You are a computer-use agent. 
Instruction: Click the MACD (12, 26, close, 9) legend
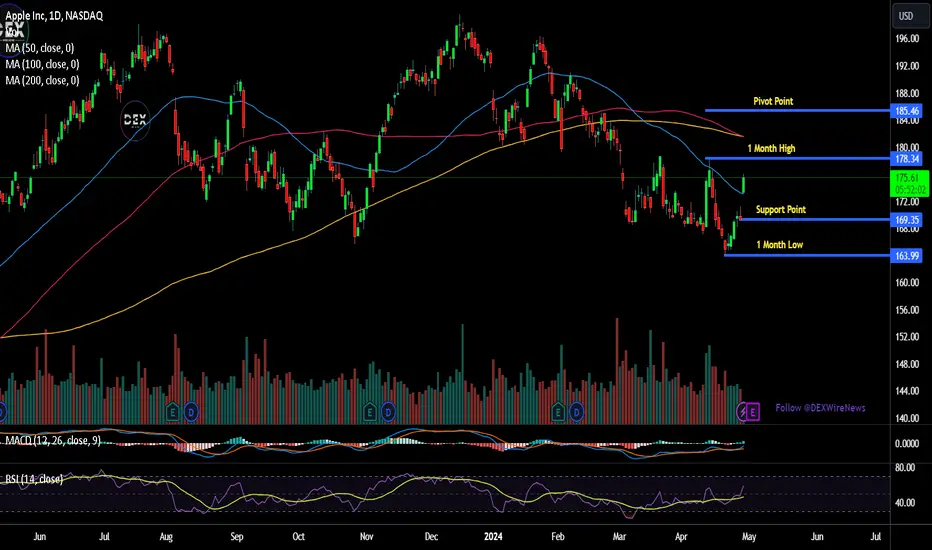[x=53, y=441]
